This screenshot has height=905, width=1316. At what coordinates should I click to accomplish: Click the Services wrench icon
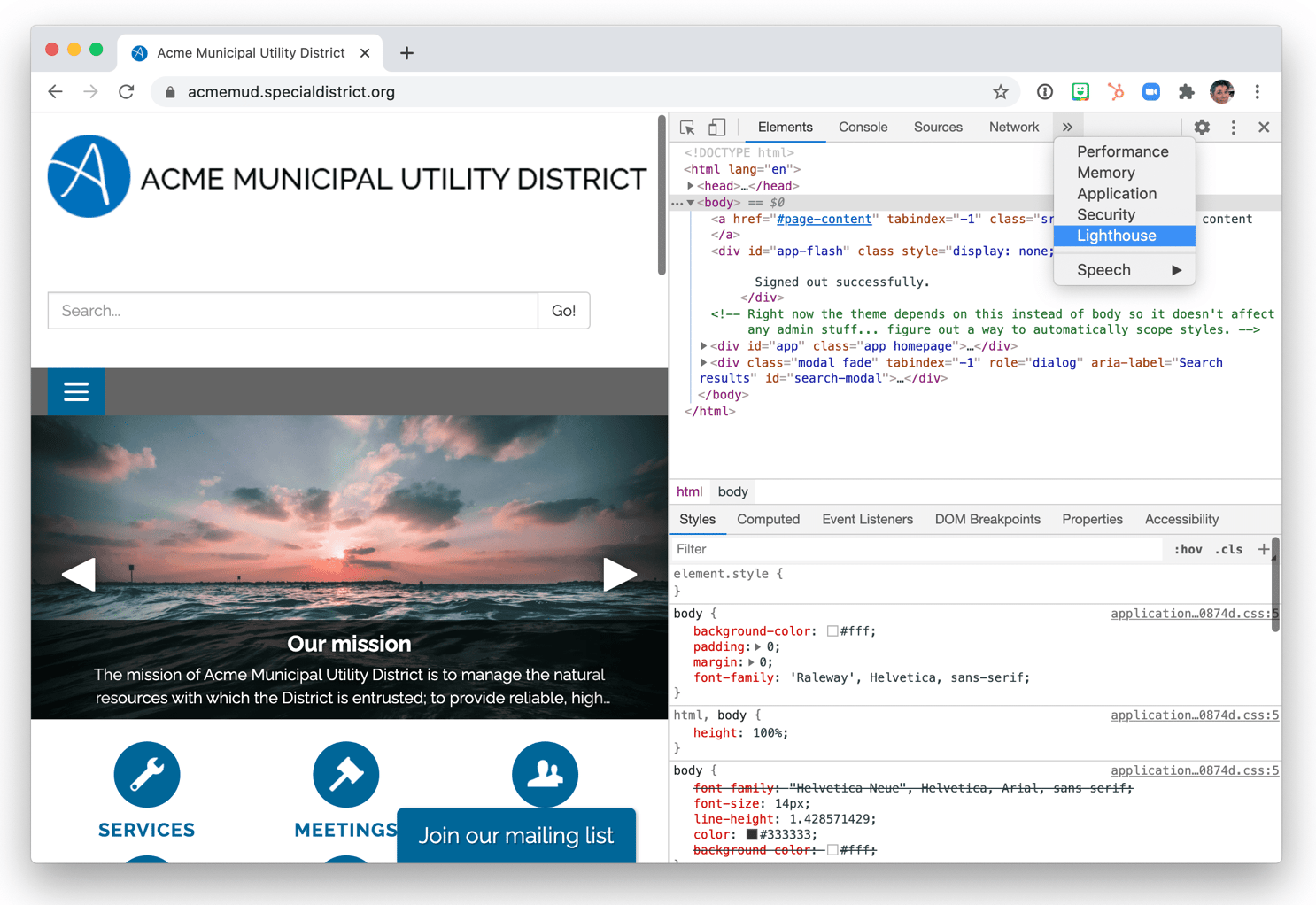pos(146,774)
